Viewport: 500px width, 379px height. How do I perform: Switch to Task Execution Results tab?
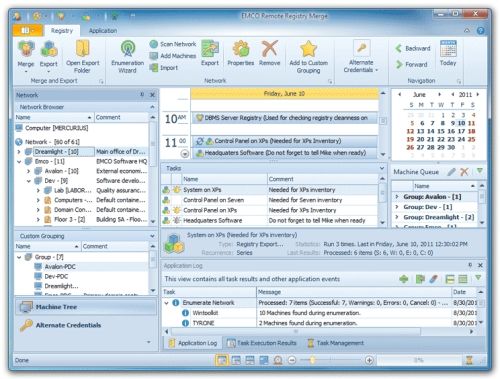[262, 343]
